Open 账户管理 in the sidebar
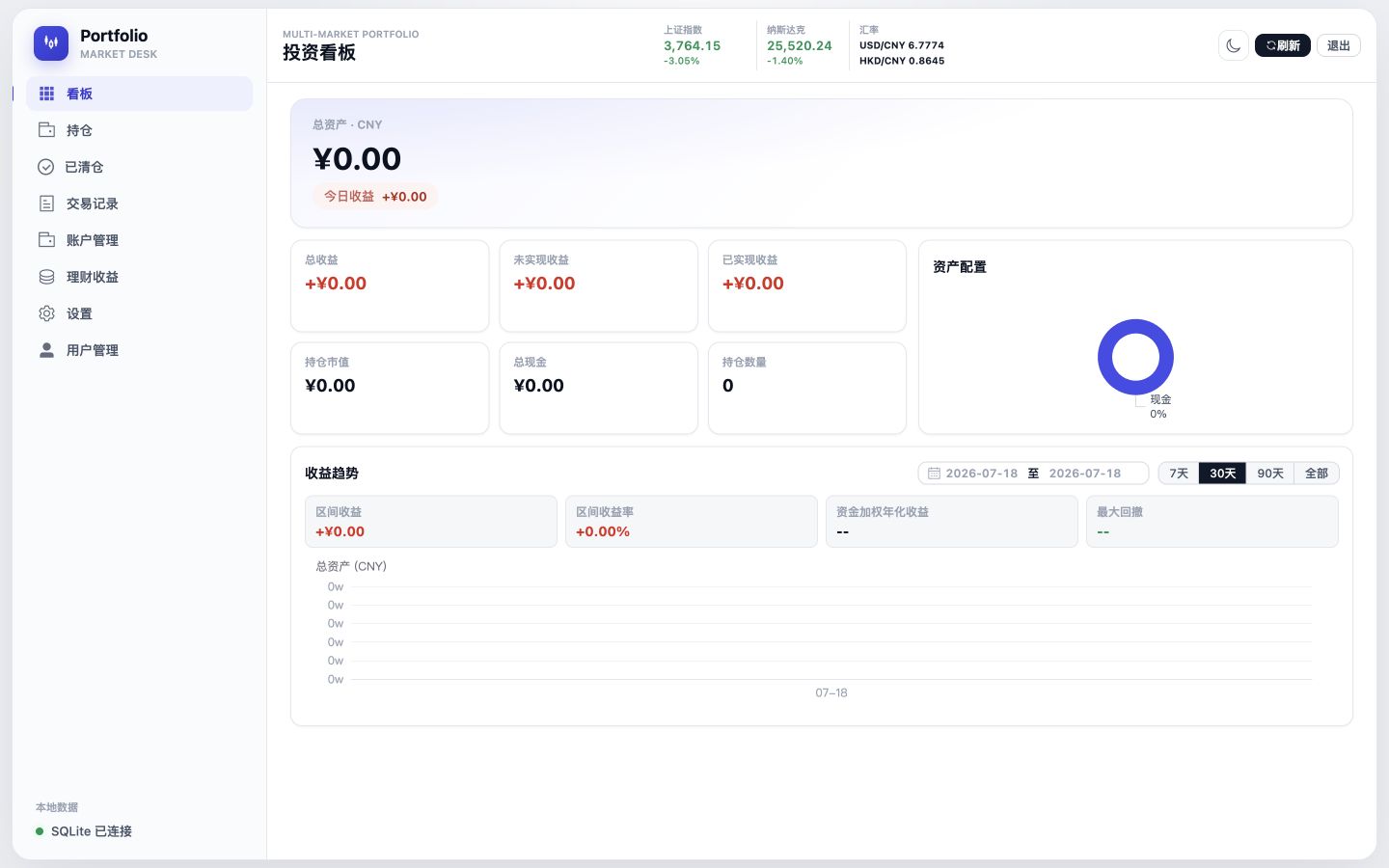The height and width of the screenshot is (868, 1389). (x=139, y=240)
